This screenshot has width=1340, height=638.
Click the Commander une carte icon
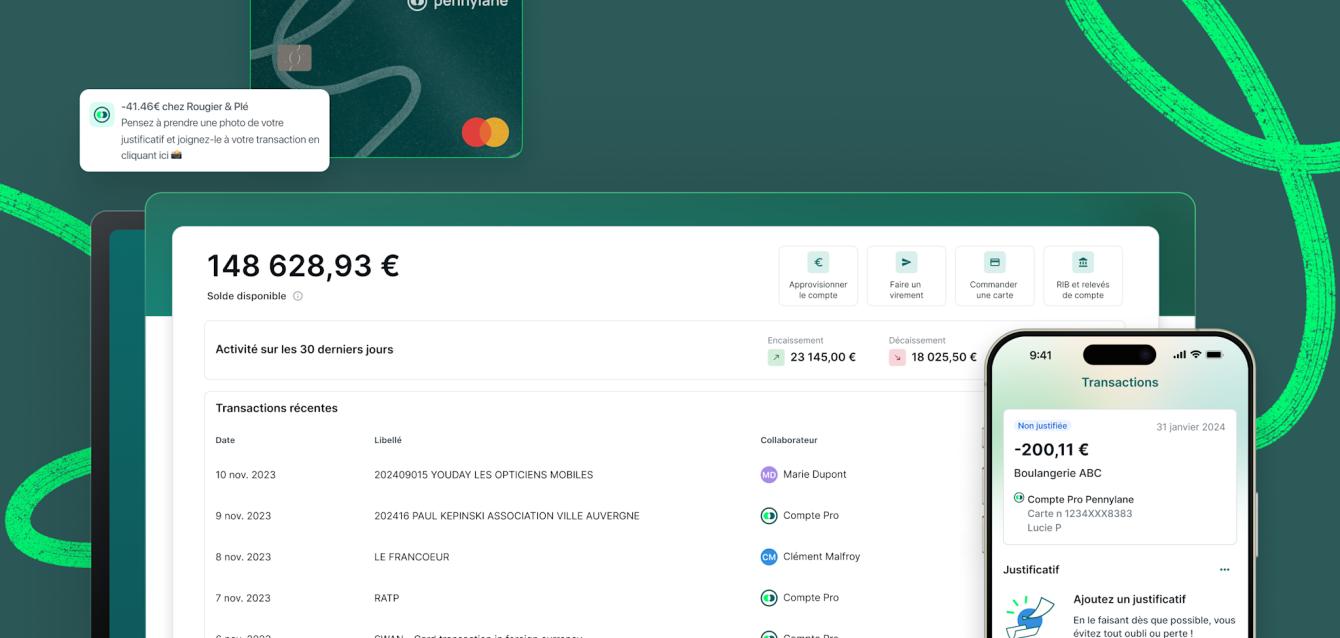[994, 263]
